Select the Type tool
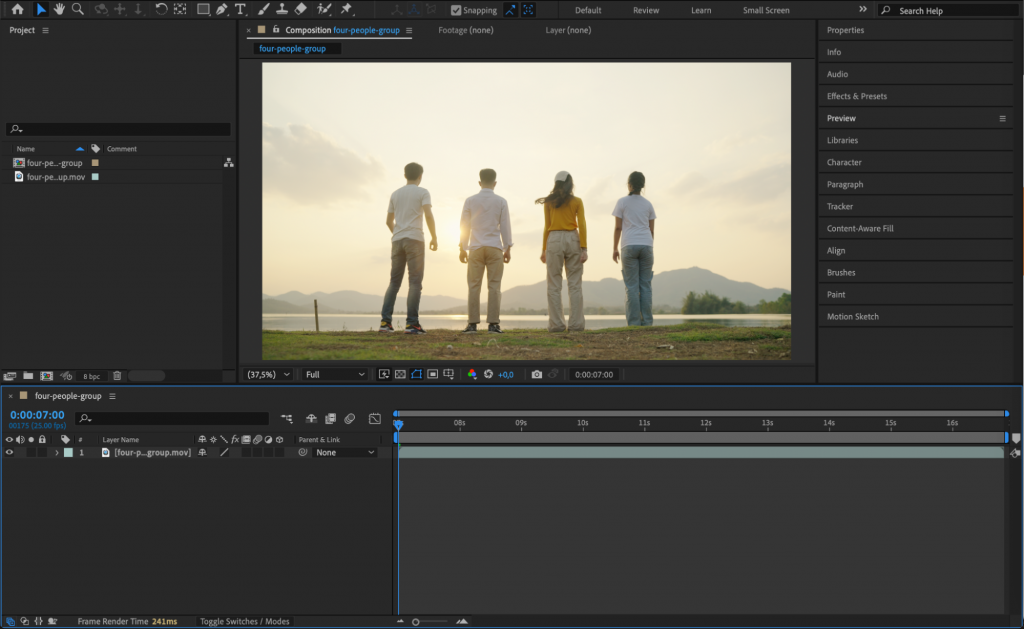Viewport: 1024px width, 629px height. click(x=240, y=10)
